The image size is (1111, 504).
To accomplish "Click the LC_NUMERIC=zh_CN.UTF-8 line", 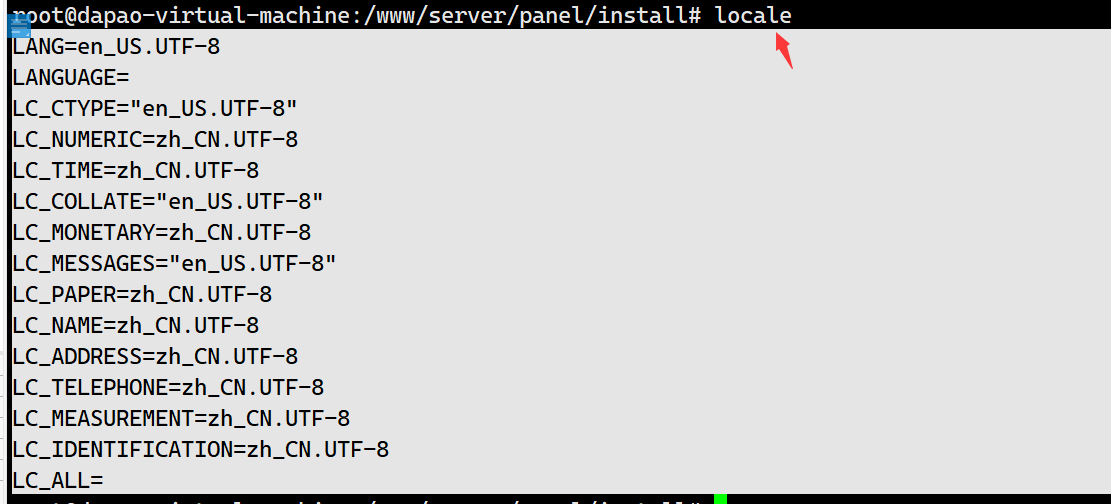I will [x=155, y=140].
